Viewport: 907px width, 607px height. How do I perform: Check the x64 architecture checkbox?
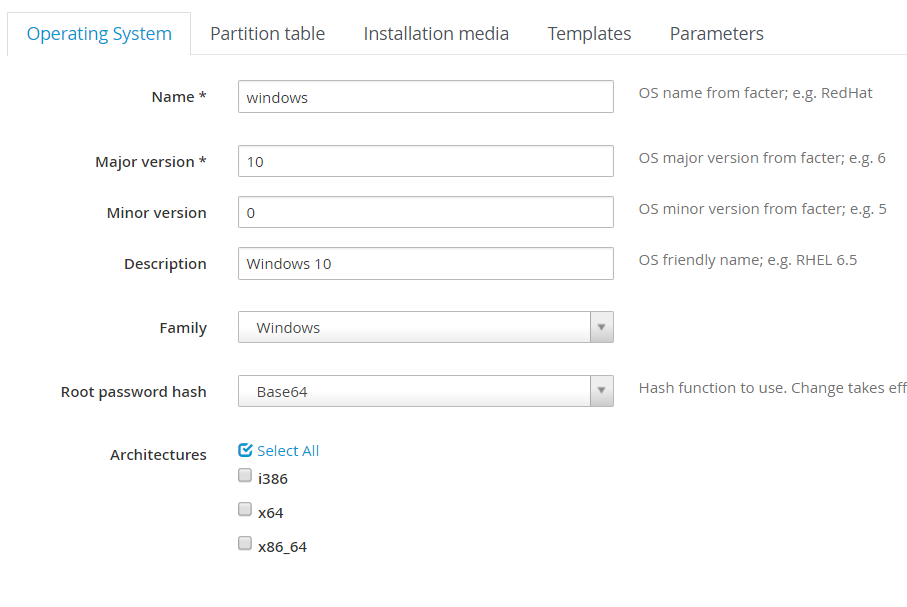tap(245, 509)
